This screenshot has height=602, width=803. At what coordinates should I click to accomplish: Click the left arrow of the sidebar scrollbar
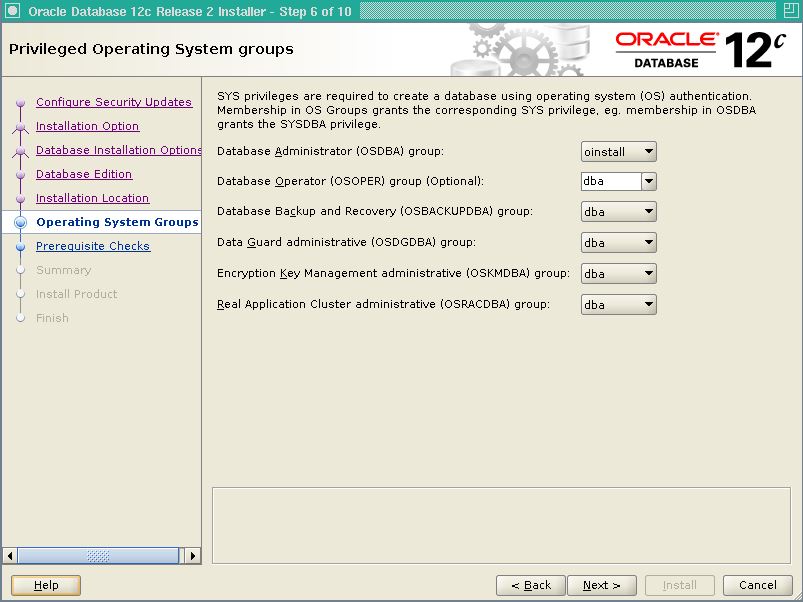[10, 555]
